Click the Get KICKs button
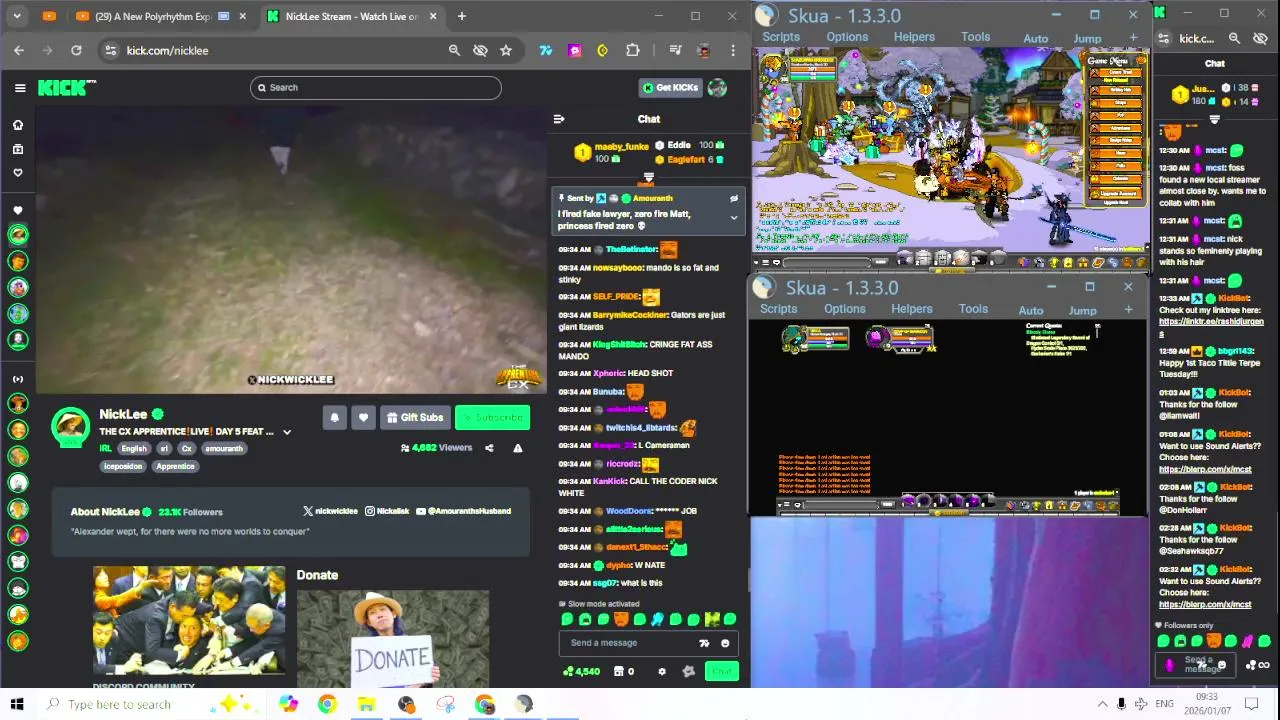Image resolution: width=1280 pixels, height=720 pixels. click(x=671, y=88)
